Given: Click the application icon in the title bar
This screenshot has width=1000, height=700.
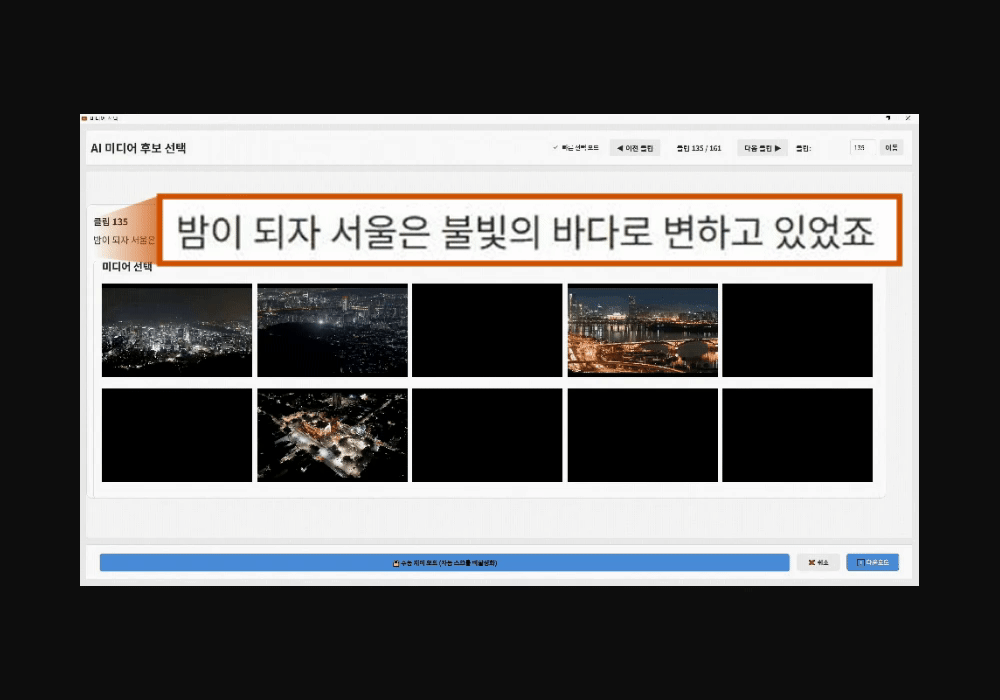Looking at the screenshot, I should [86, 116].
